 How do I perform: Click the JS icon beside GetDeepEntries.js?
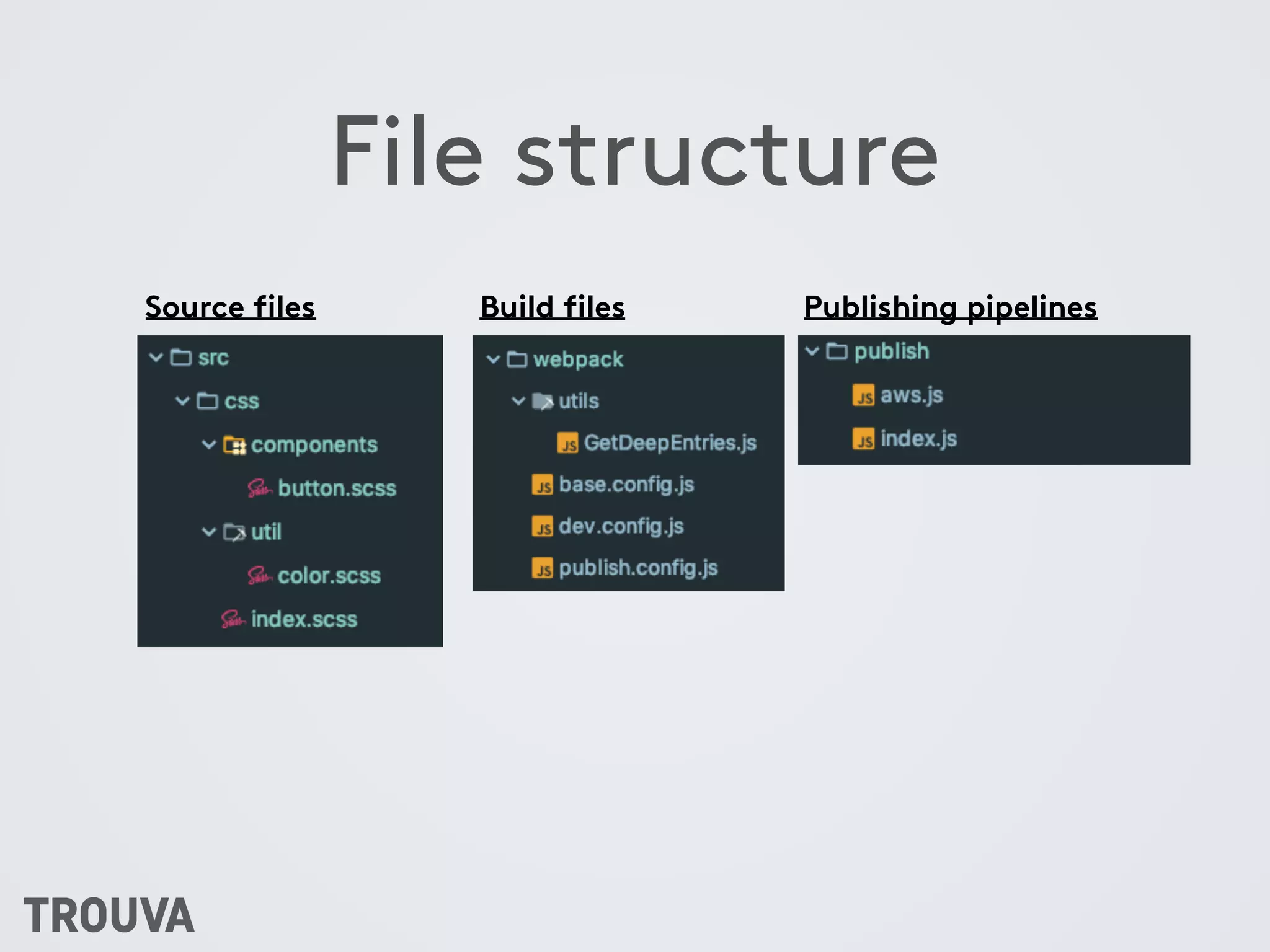click(568, 443)
